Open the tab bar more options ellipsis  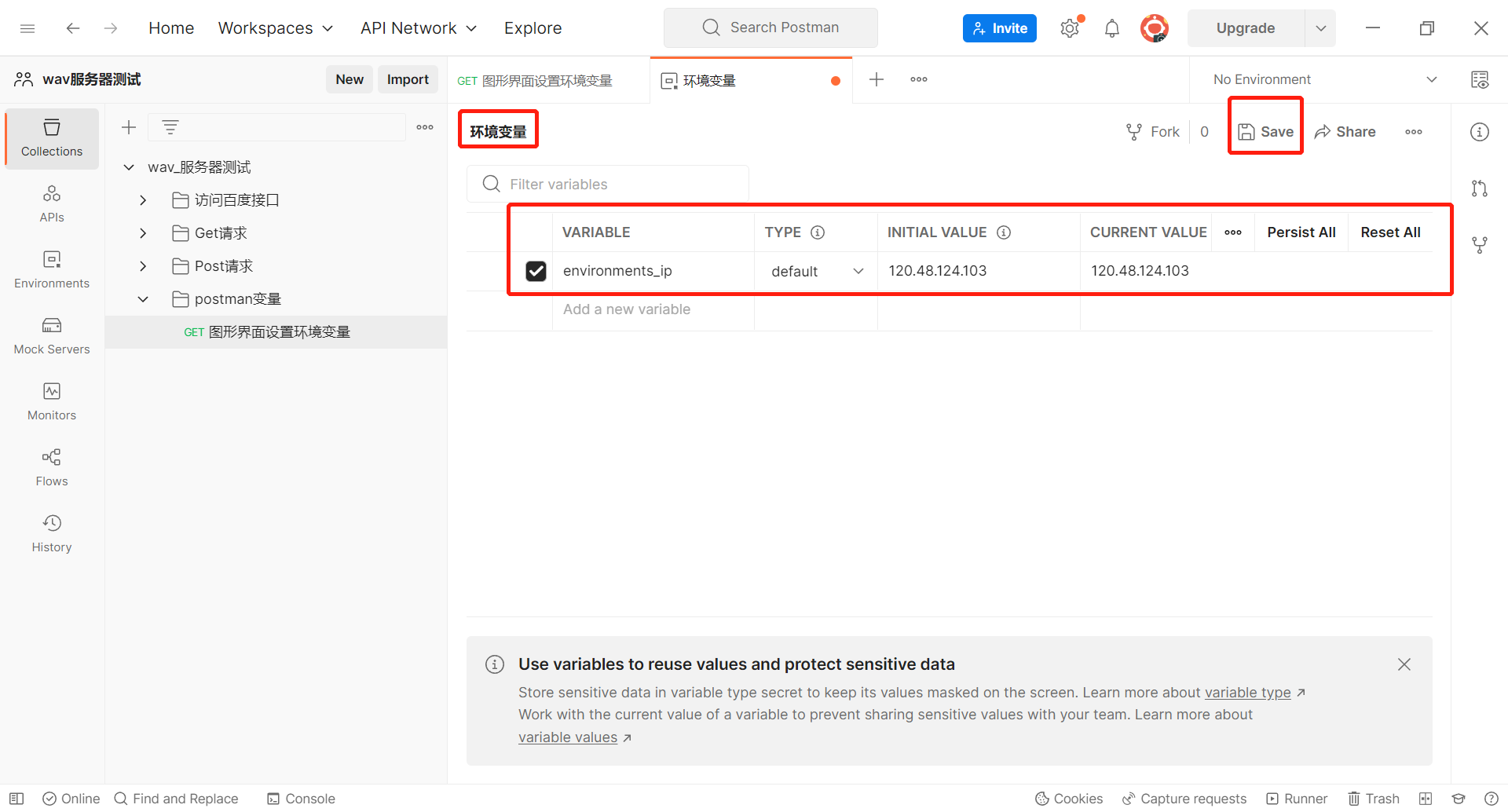[x=919, y=79]
